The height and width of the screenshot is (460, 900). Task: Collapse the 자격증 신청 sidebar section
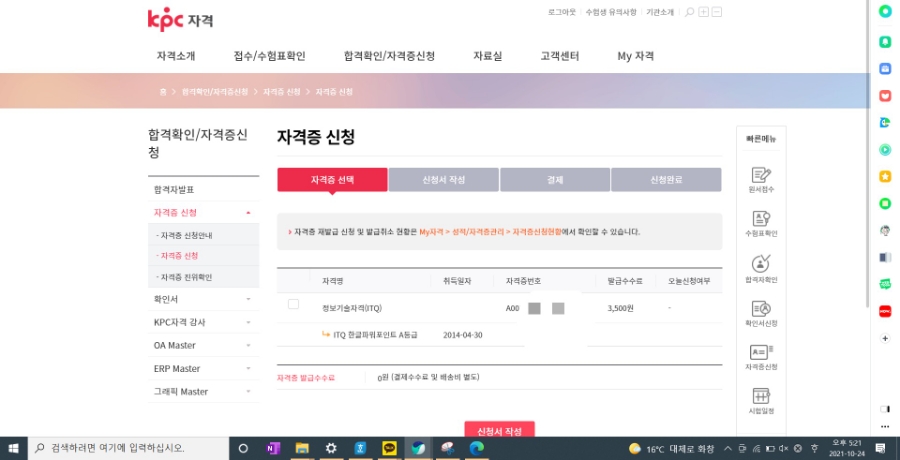pyautogui.click(x=248, y=212)
